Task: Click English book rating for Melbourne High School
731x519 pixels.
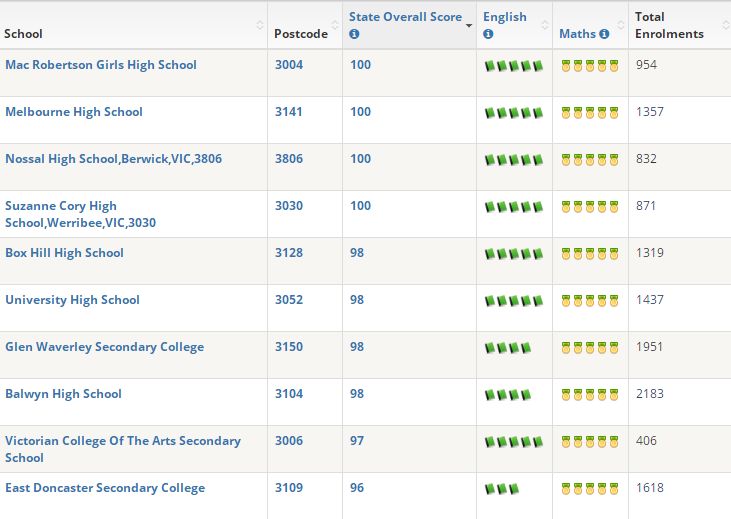Action: [514, 113]
